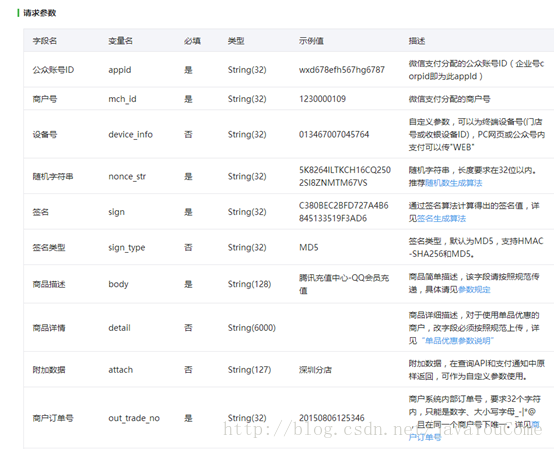This screenshot has width=554, height=449.
Task: Click the device_info description mentioning WEB
Action: [x=477, y=135]
